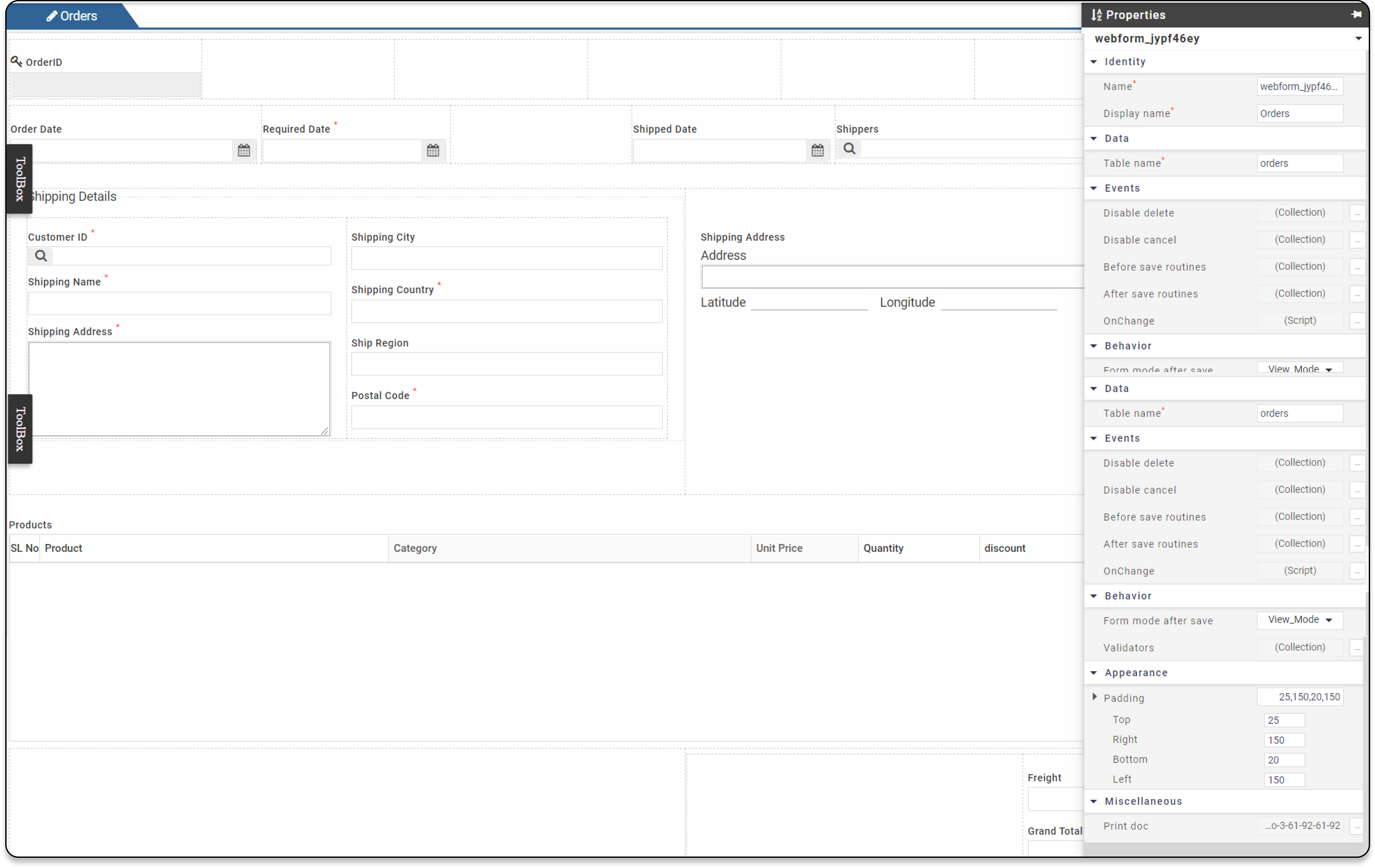Click the key icon beside OrderID
Screen dimensions: 1375x868
pos(16,60)
